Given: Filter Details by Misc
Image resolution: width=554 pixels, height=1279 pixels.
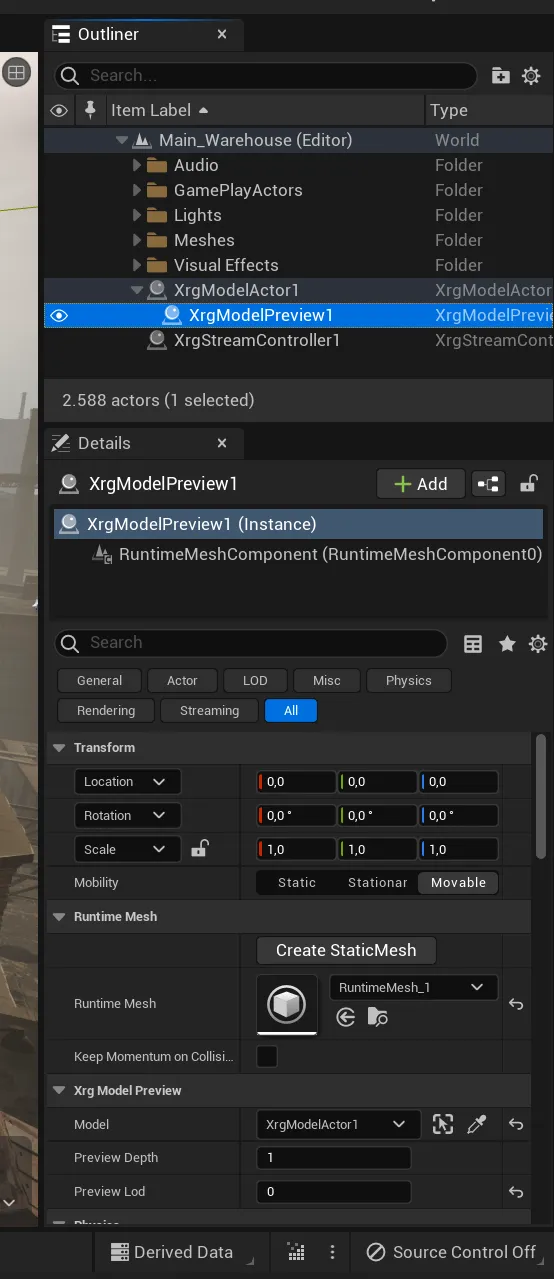Looking at the screenshot, I should pyautogui.click(x=326, y=681).
